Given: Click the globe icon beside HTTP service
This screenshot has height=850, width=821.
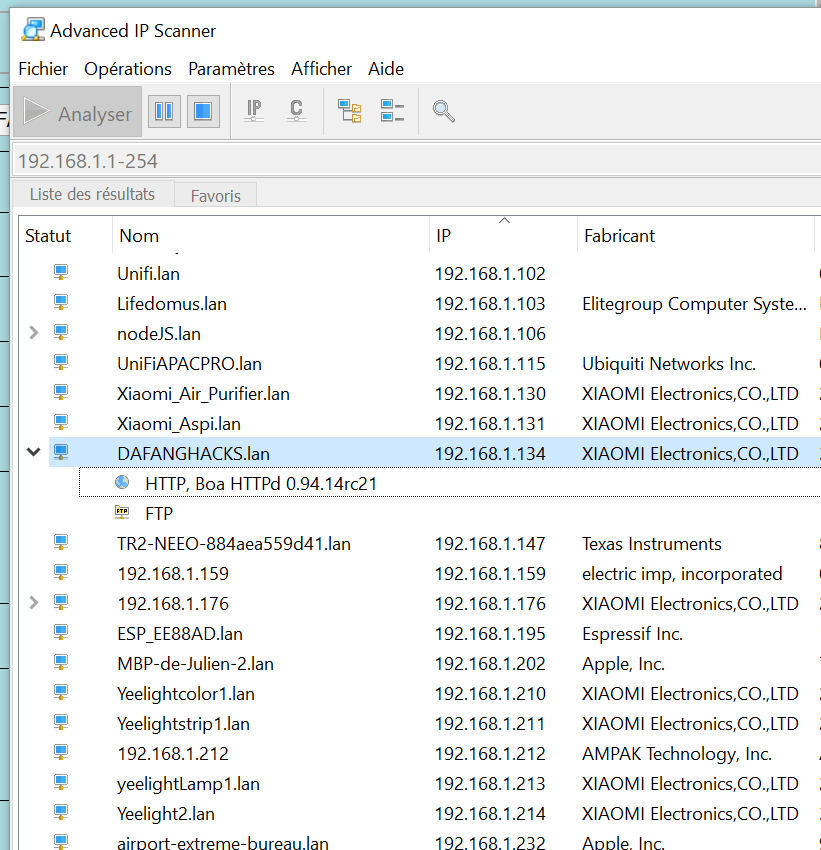Looking at the screenshot, I should tap(122, 482).
